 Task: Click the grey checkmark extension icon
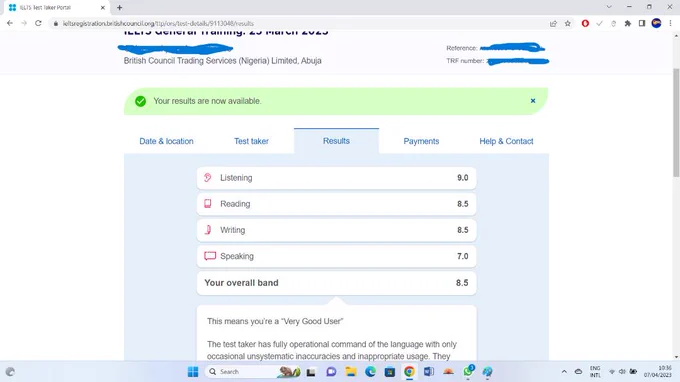point(599,23)
